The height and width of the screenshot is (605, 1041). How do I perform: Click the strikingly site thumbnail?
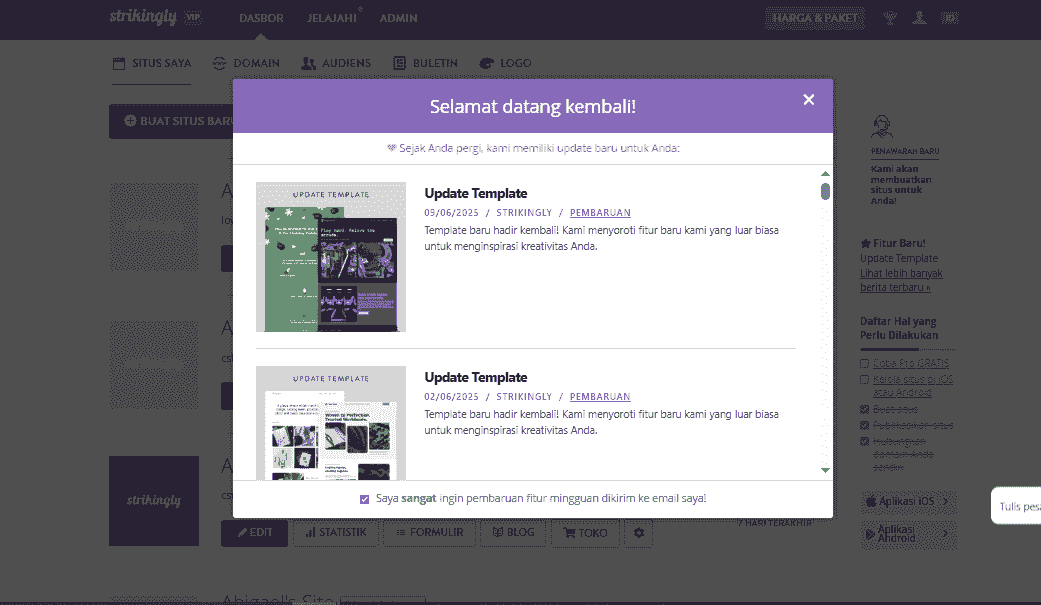pyautogui.click(x=154, y=501)
